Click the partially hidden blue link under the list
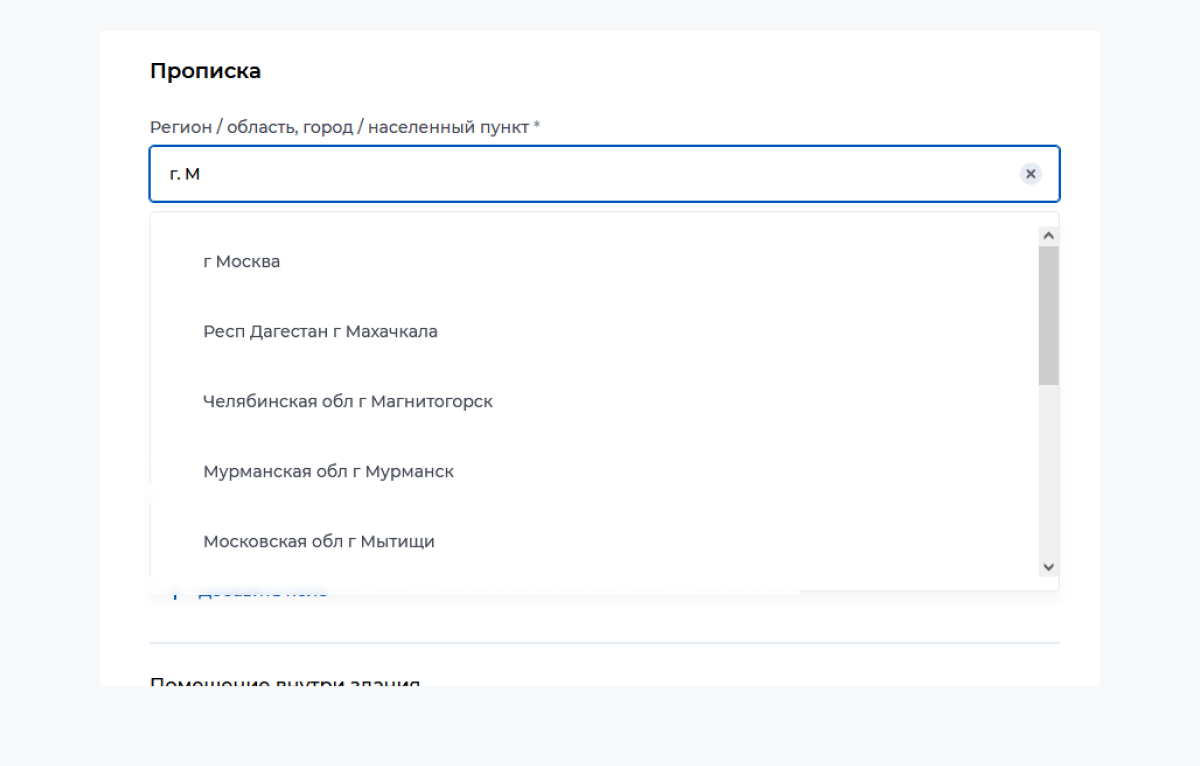The width and height of the screenshot is (1200, 766). [262, 593]
